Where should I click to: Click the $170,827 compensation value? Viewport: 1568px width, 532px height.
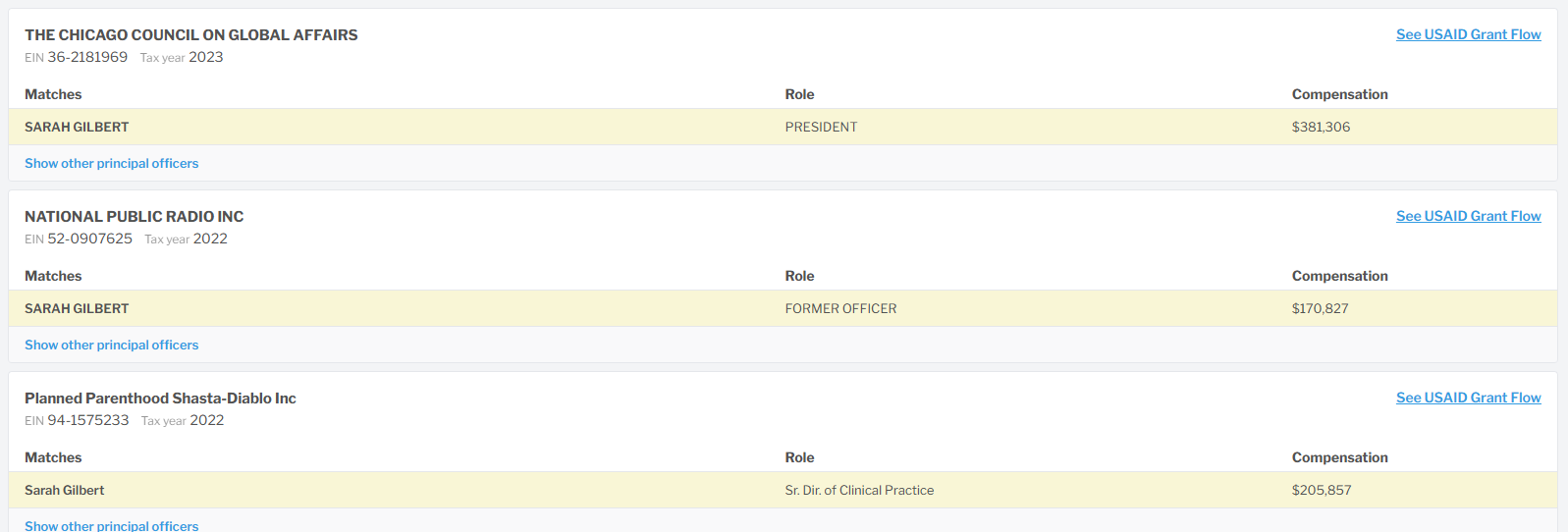tap(1320, 308)
